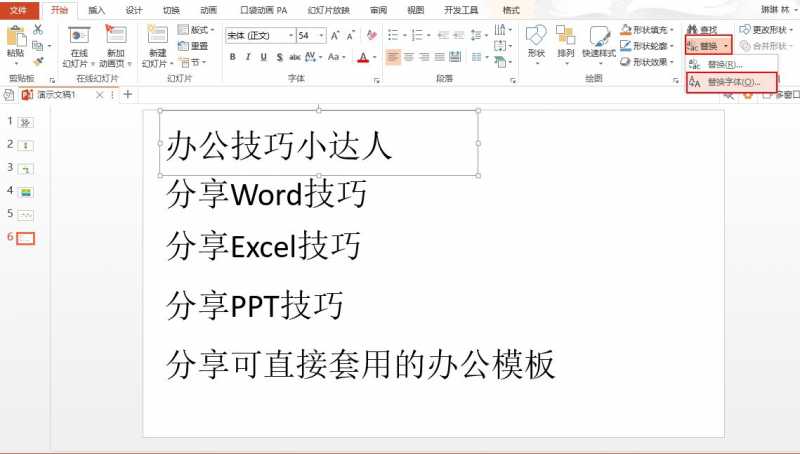Increase list indent level icon
The width and height of the screenshot is (800, 454).
[459, 35]
